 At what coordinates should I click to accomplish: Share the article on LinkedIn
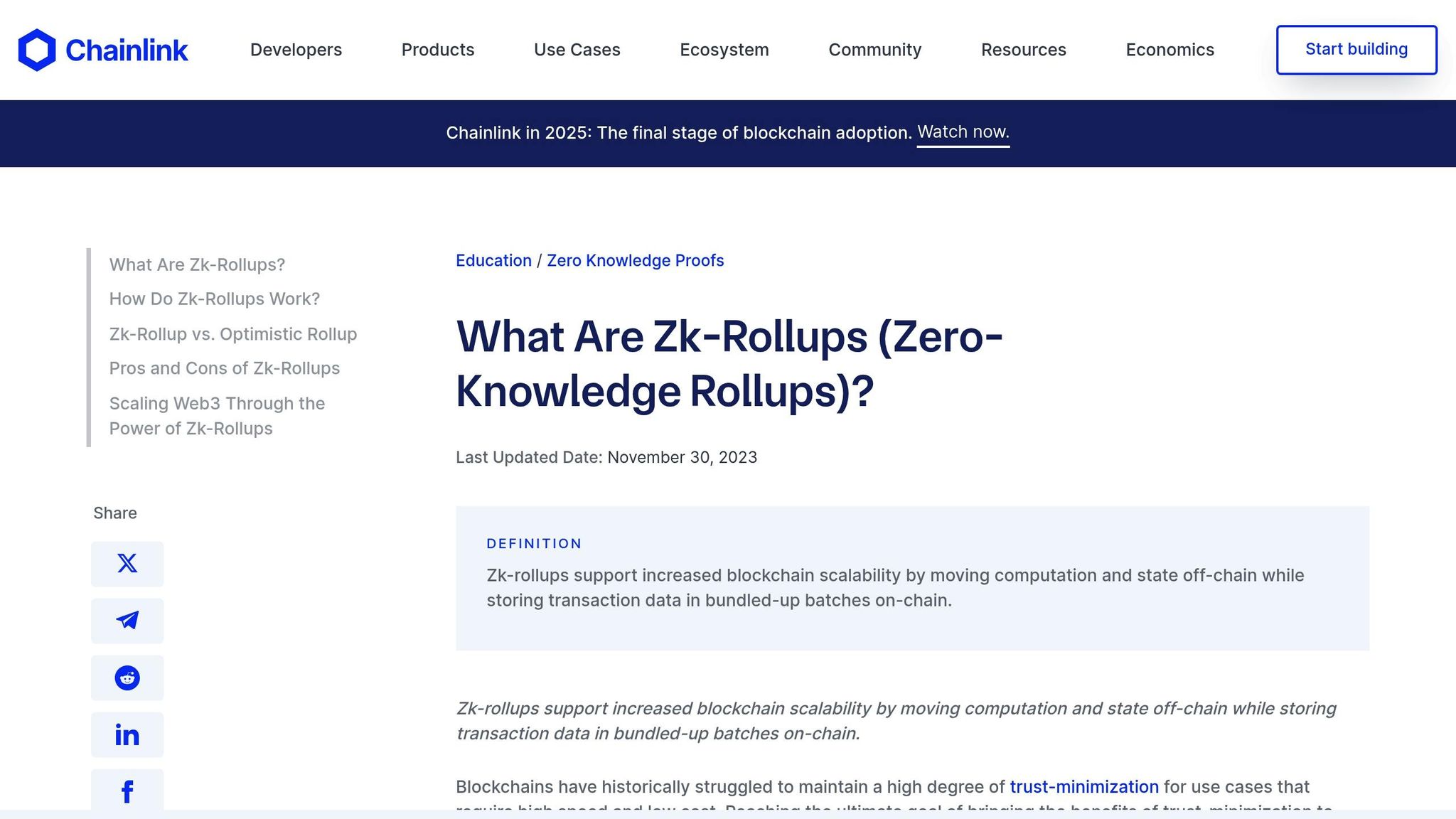click(x=127, y=734)
